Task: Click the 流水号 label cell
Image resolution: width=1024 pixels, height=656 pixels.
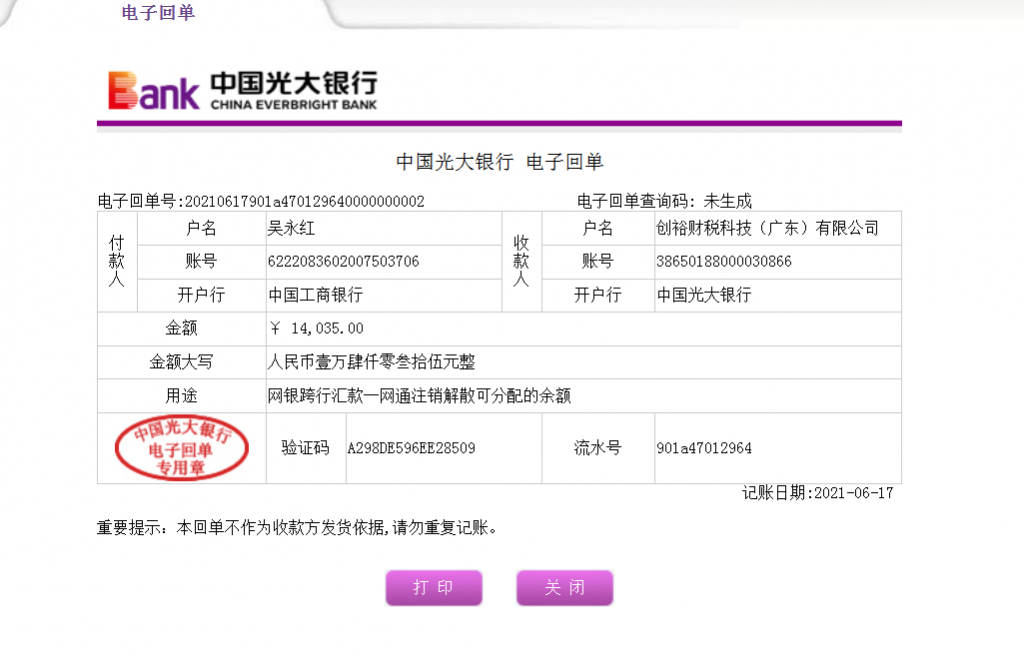Action: pyautogui.click(x=598, y=448)
